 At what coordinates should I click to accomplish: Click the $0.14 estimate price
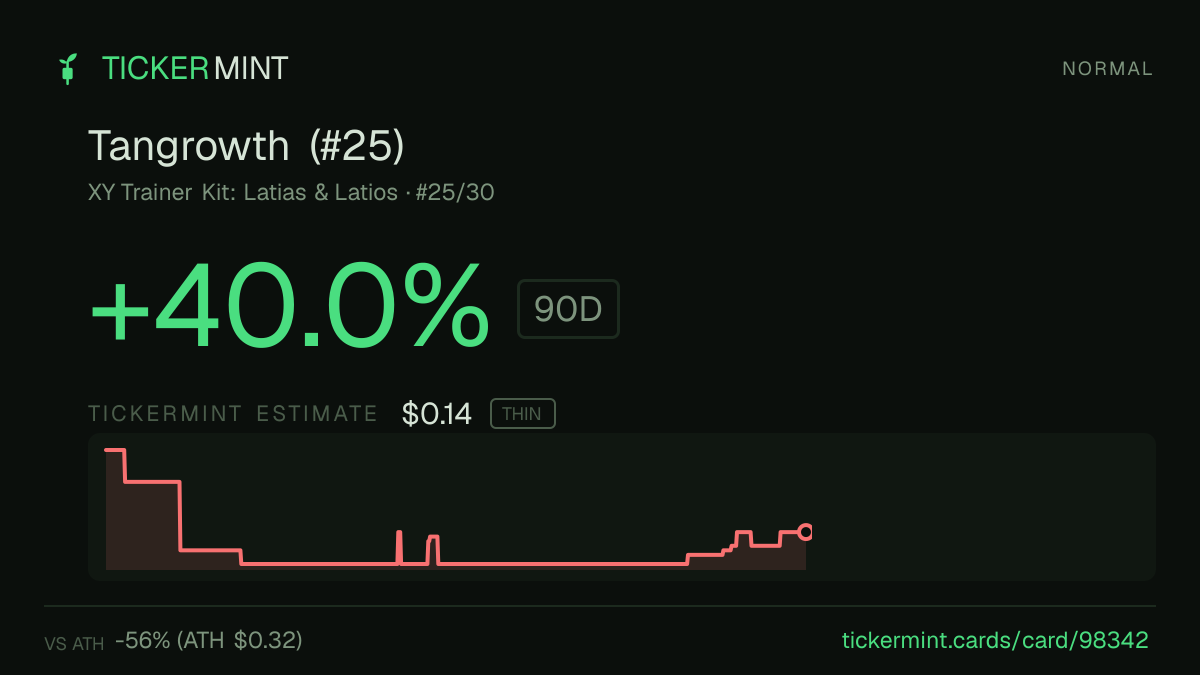[436, 414]
